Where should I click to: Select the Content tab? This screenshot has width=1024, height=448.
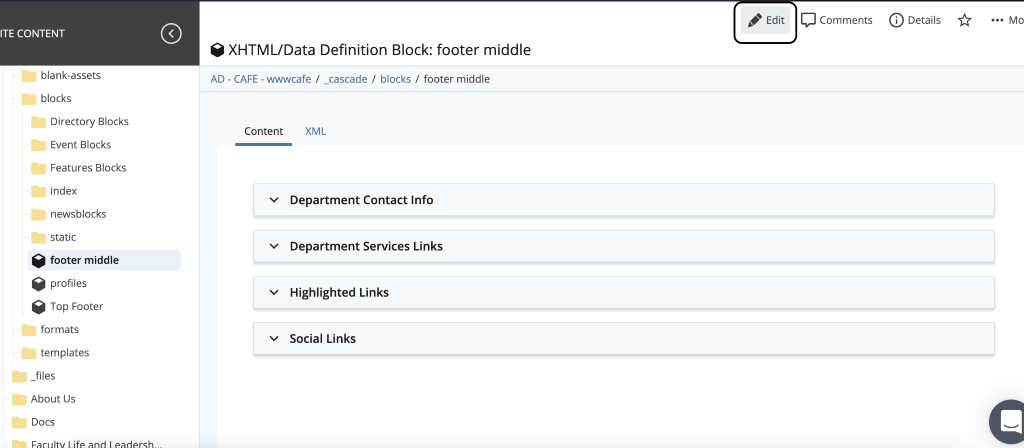(263, 131)
